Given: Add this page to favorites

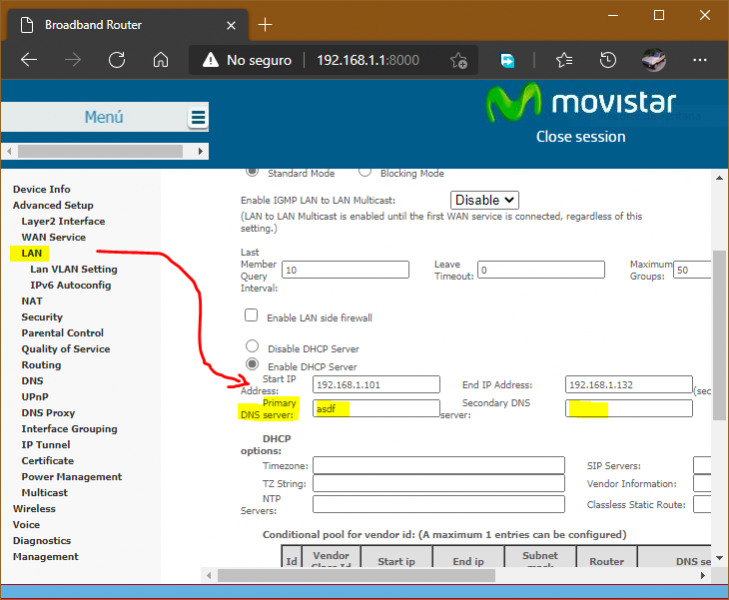Looking at the screenshot, I should click(x=459, y=60).
